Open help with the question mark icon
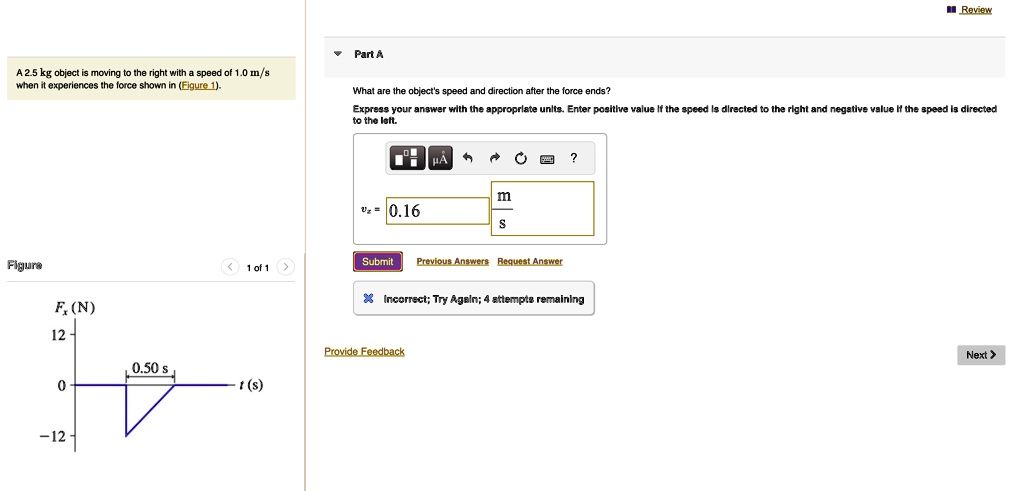The width and height of the screenshot is (1024, 491). click(573, 157)
